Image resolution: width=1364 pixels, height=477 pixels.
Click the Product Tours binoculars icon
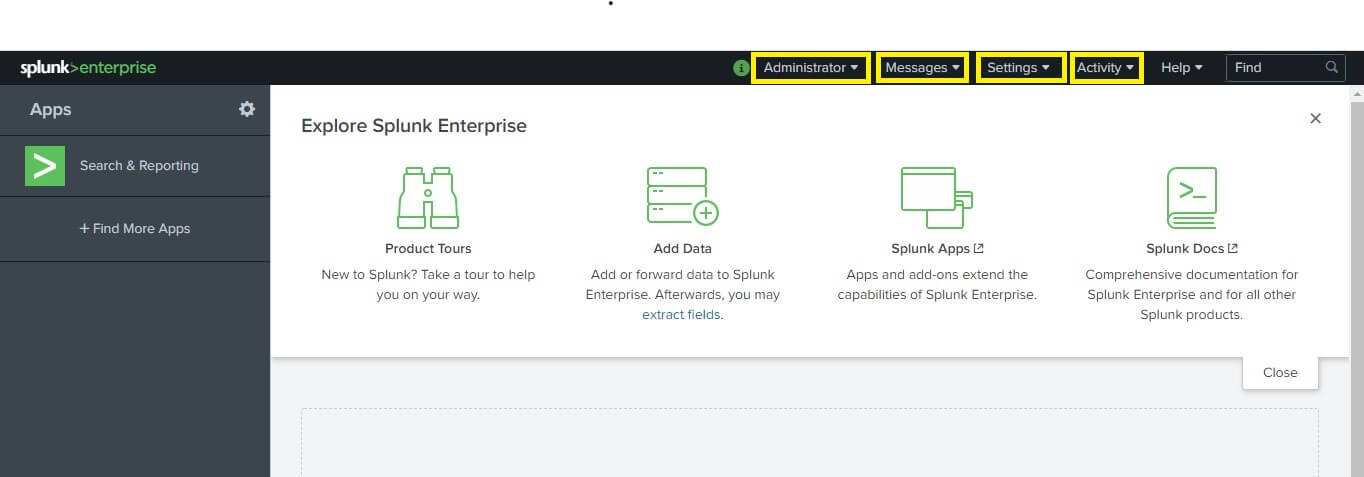(428, 197)
